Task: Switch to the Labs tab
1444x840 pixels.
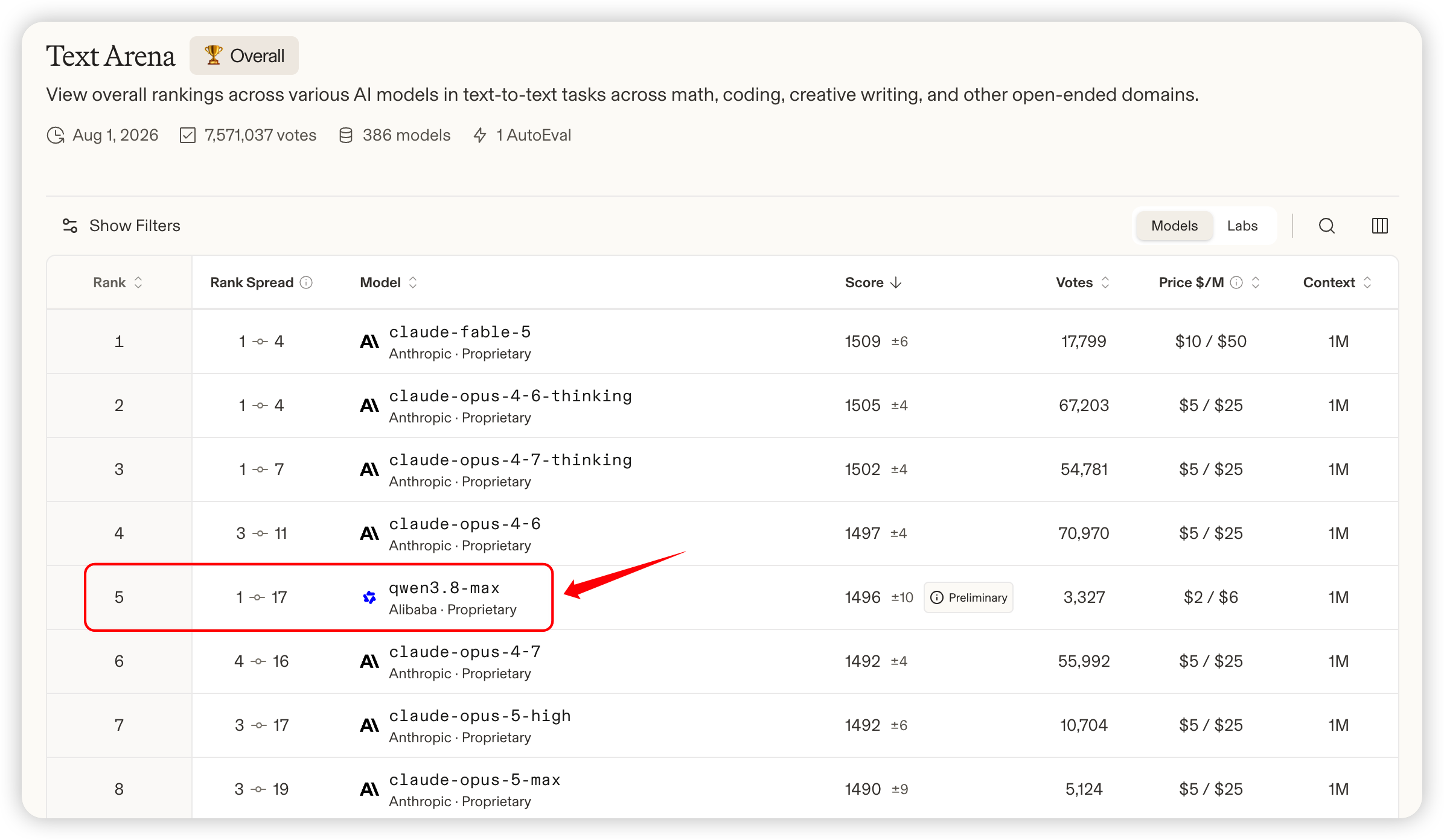Action: (1242, 226)
